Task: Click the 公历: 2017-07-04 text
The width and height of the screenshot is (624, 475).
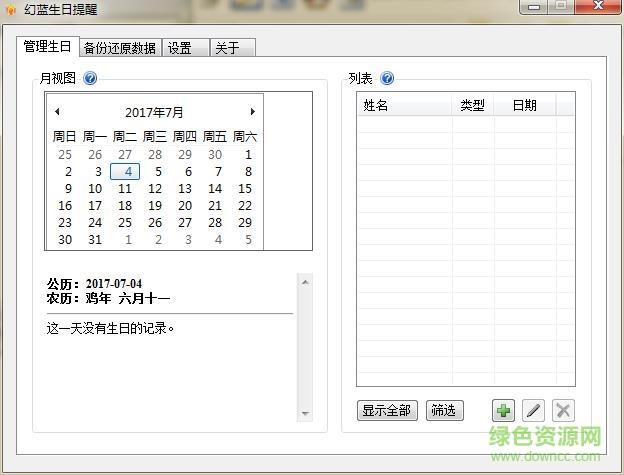Action: click(x=94, y=284)
